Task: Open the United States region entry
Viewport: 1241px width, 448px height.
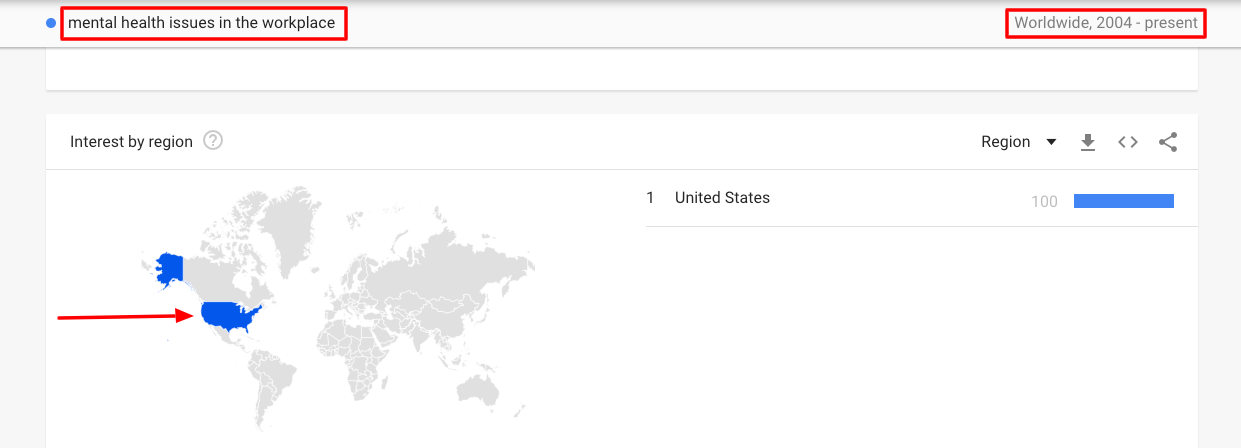Action: [722, 198]
